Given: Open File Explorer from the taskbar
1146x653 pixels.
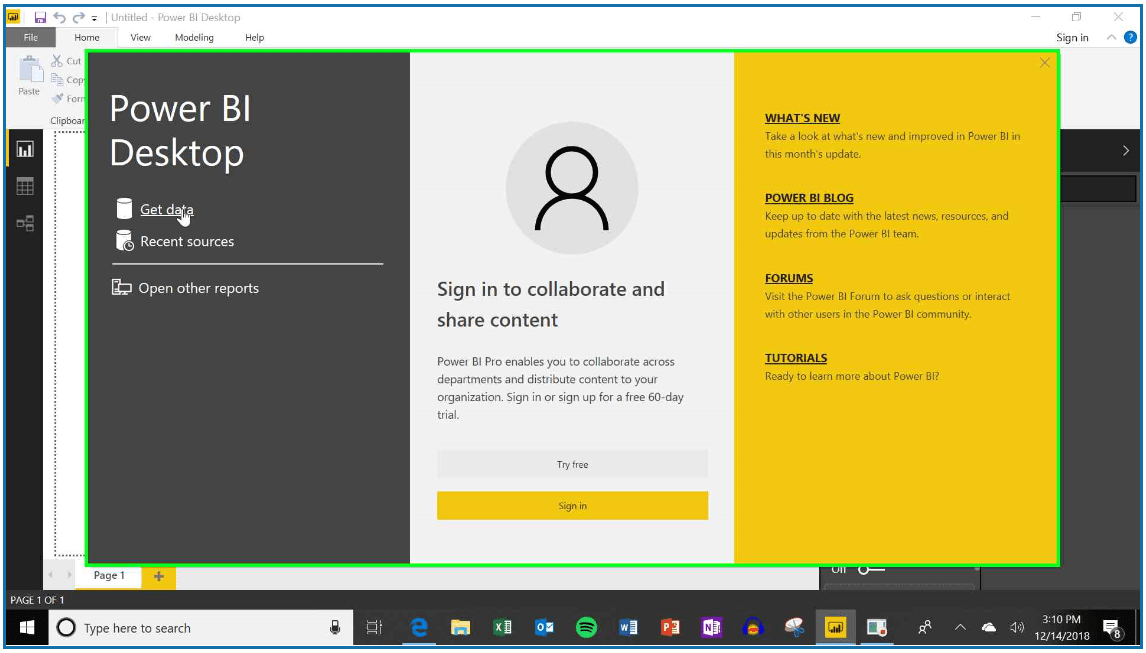Looking at the screenshot, I should (460, 627).
